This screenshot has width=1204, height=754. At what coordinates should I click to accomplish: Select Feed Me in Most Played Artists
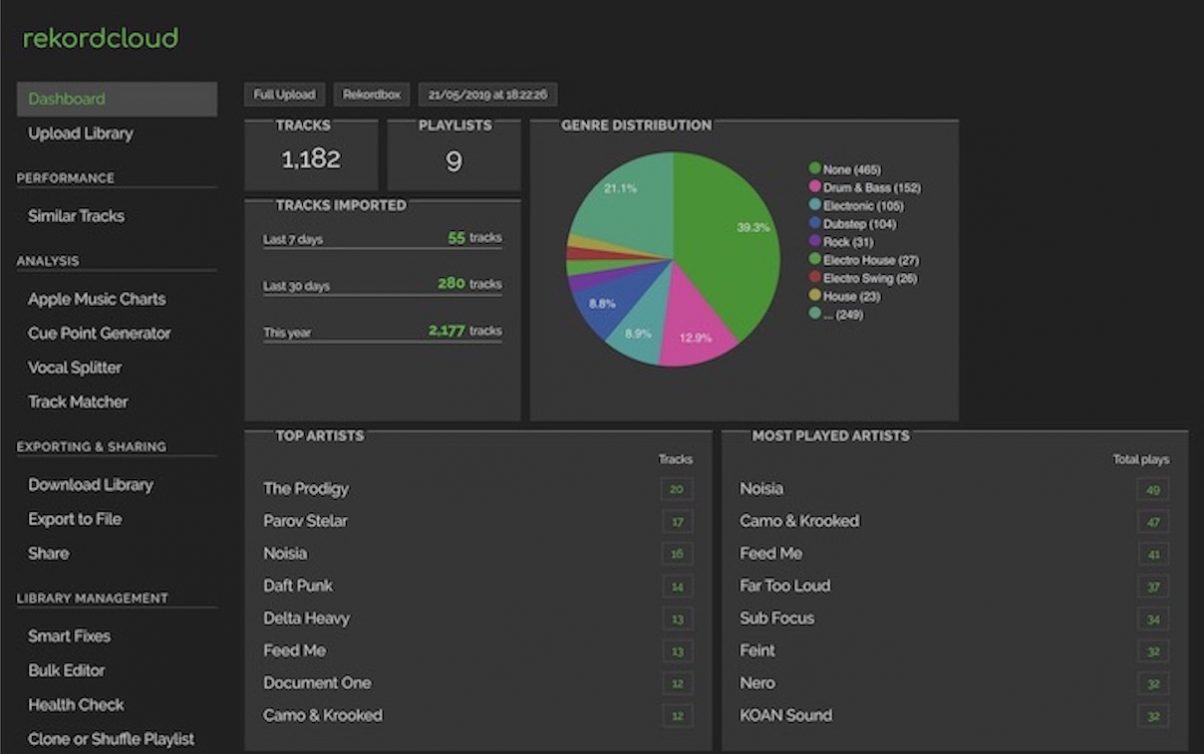(771, 553)
